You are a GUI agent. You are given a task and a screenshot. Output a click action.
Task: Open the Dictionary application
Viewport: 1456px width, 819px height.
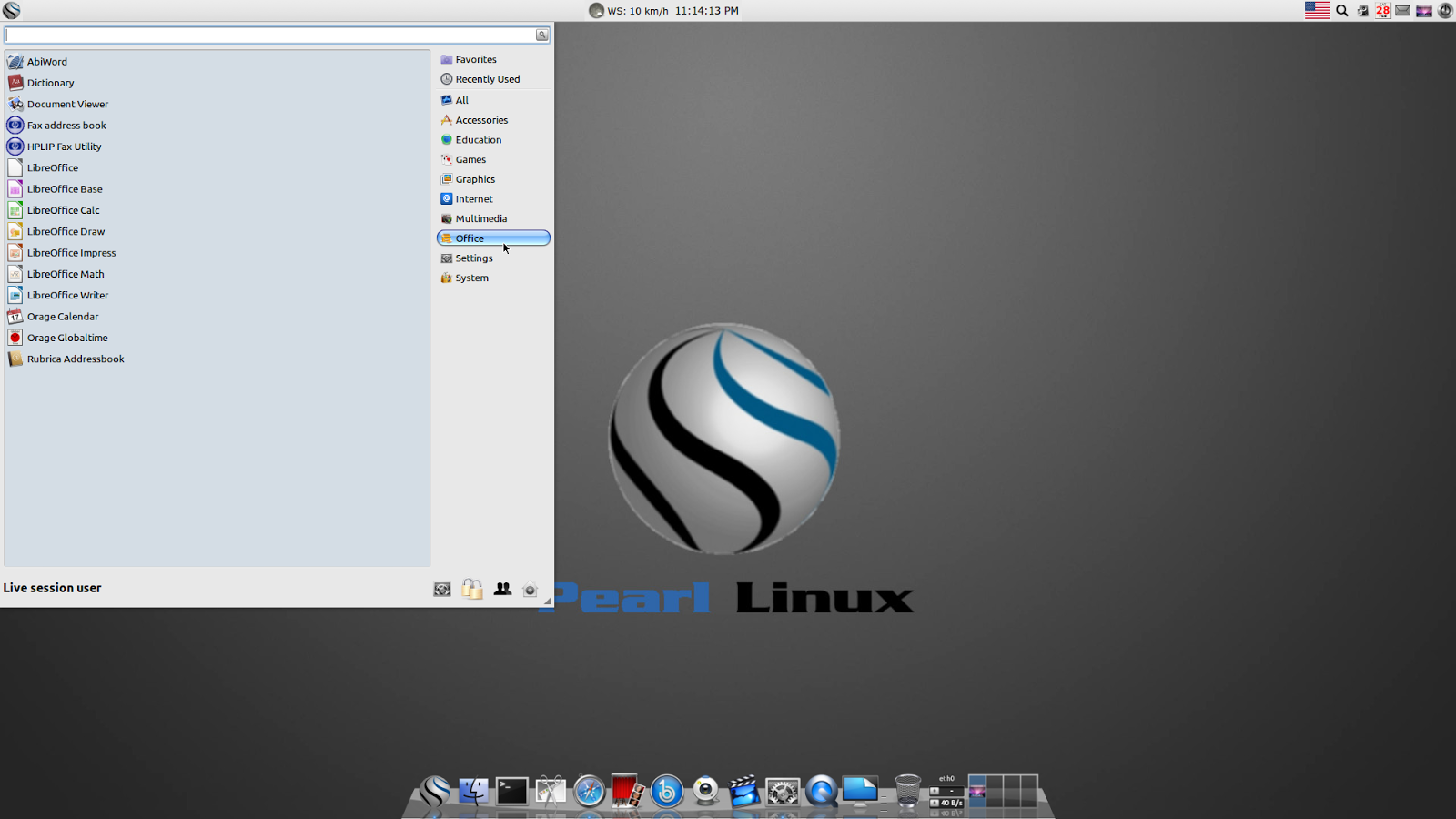(x=41, y=83)
